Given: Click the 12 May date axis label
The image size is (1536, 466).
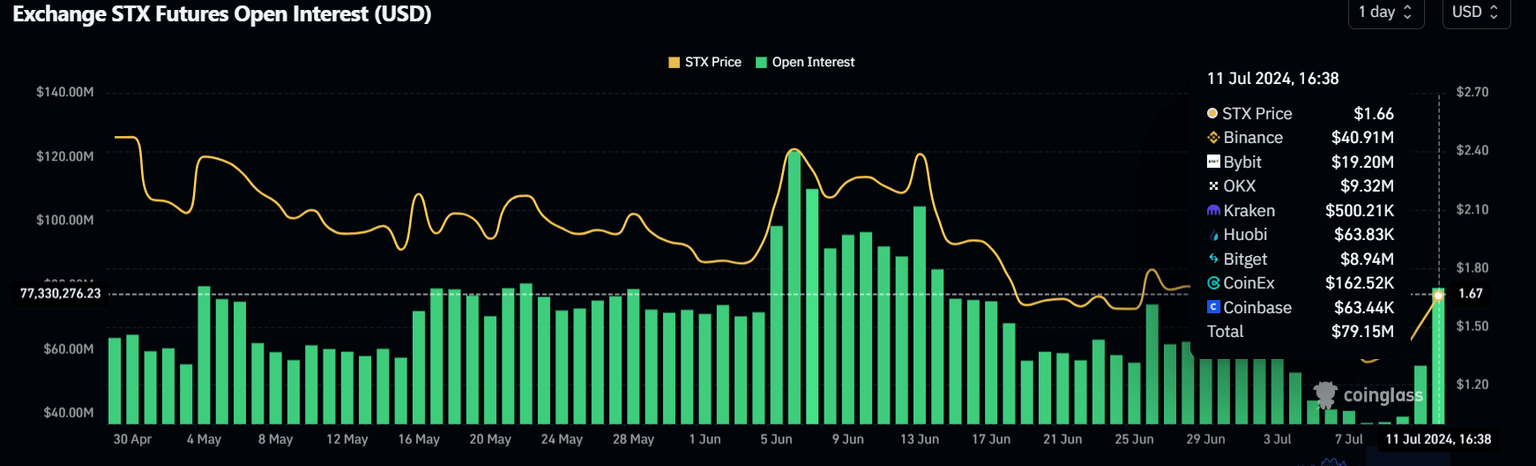Looking at the screenshot, I should pyautogui.click(x=347, y=440).
